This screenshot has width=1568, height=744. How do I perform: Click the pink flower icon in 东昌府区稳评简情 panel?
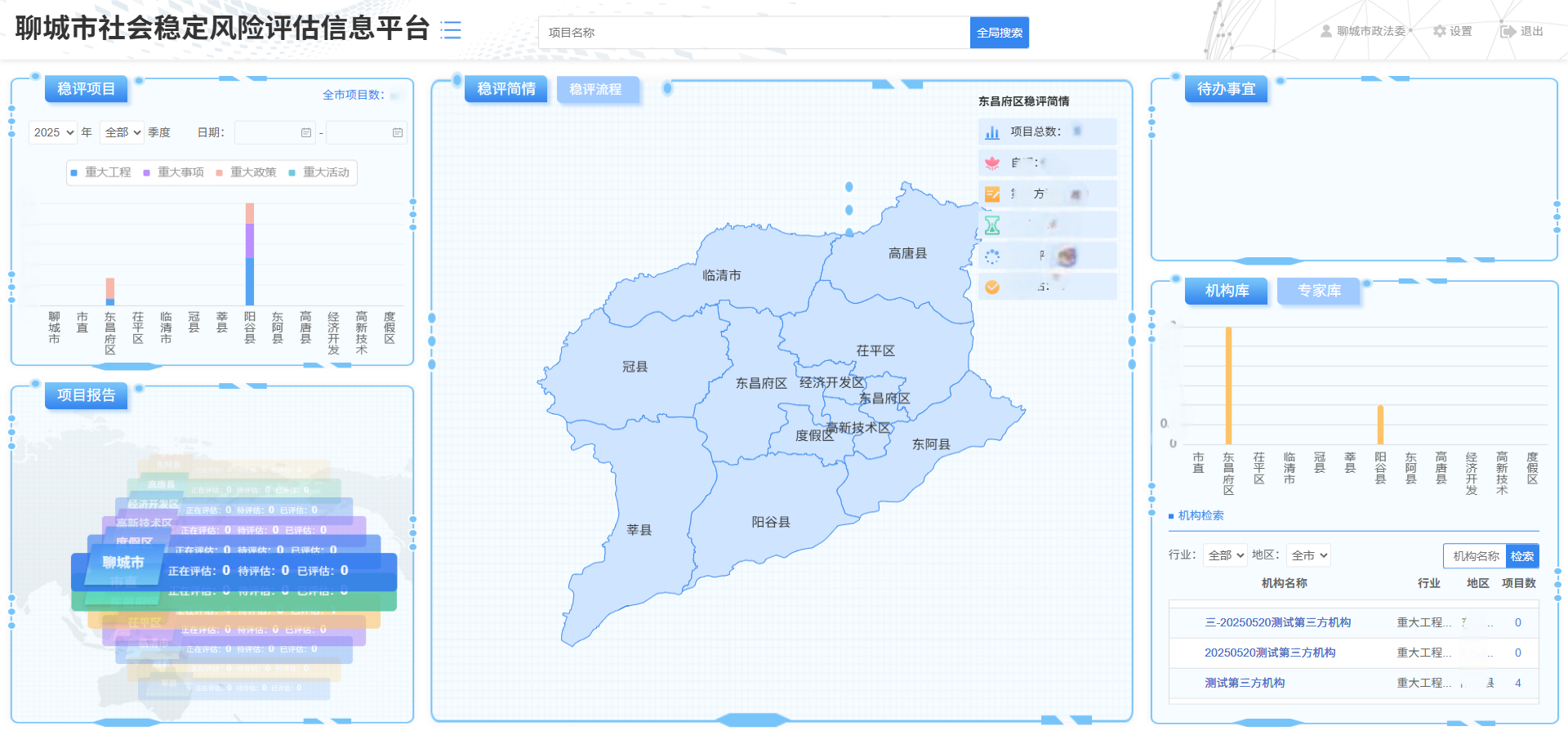(x=993, y=163)
